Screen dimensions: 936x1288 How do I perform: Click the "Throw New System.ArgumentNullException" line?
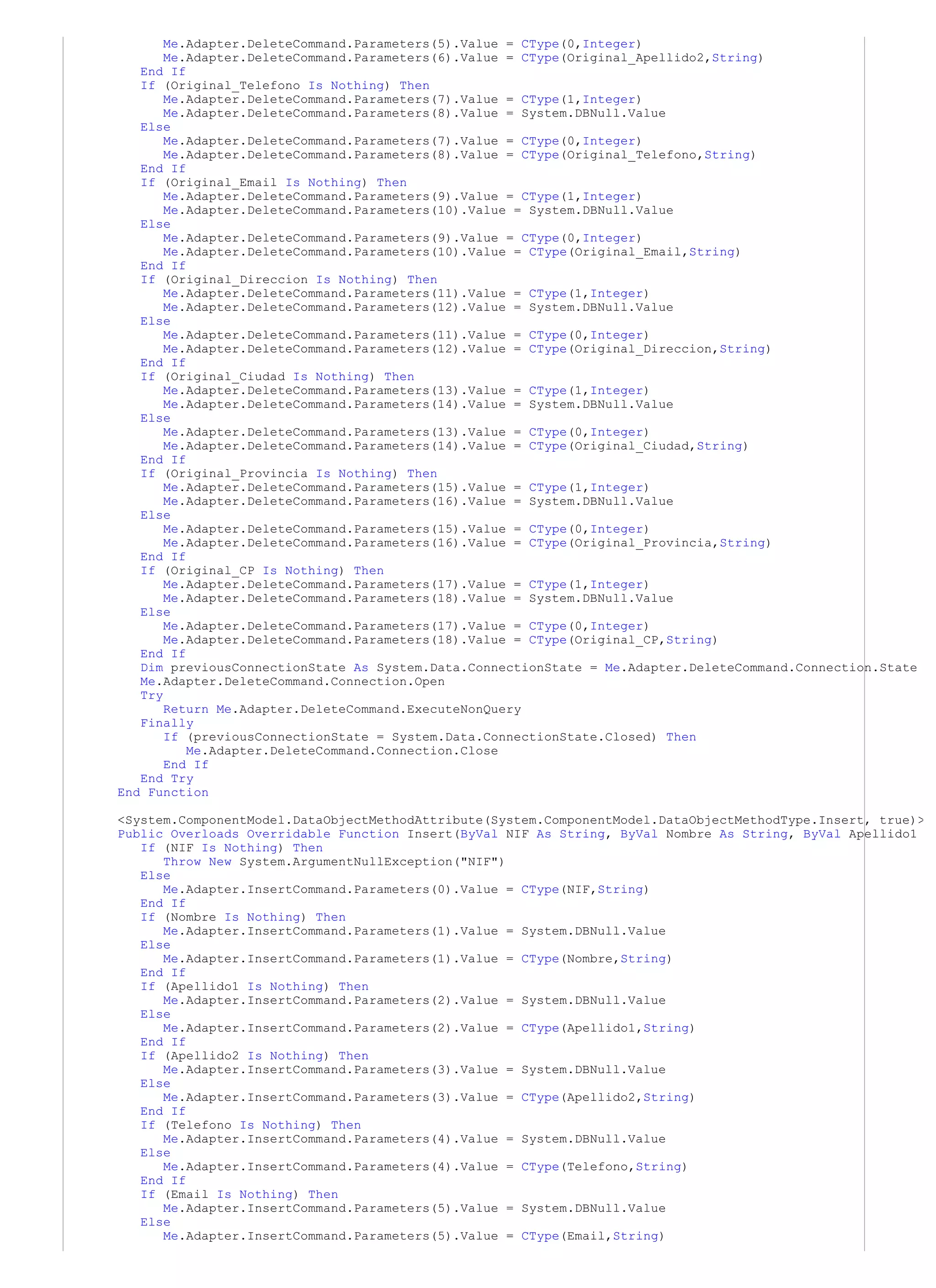[334, 862]
